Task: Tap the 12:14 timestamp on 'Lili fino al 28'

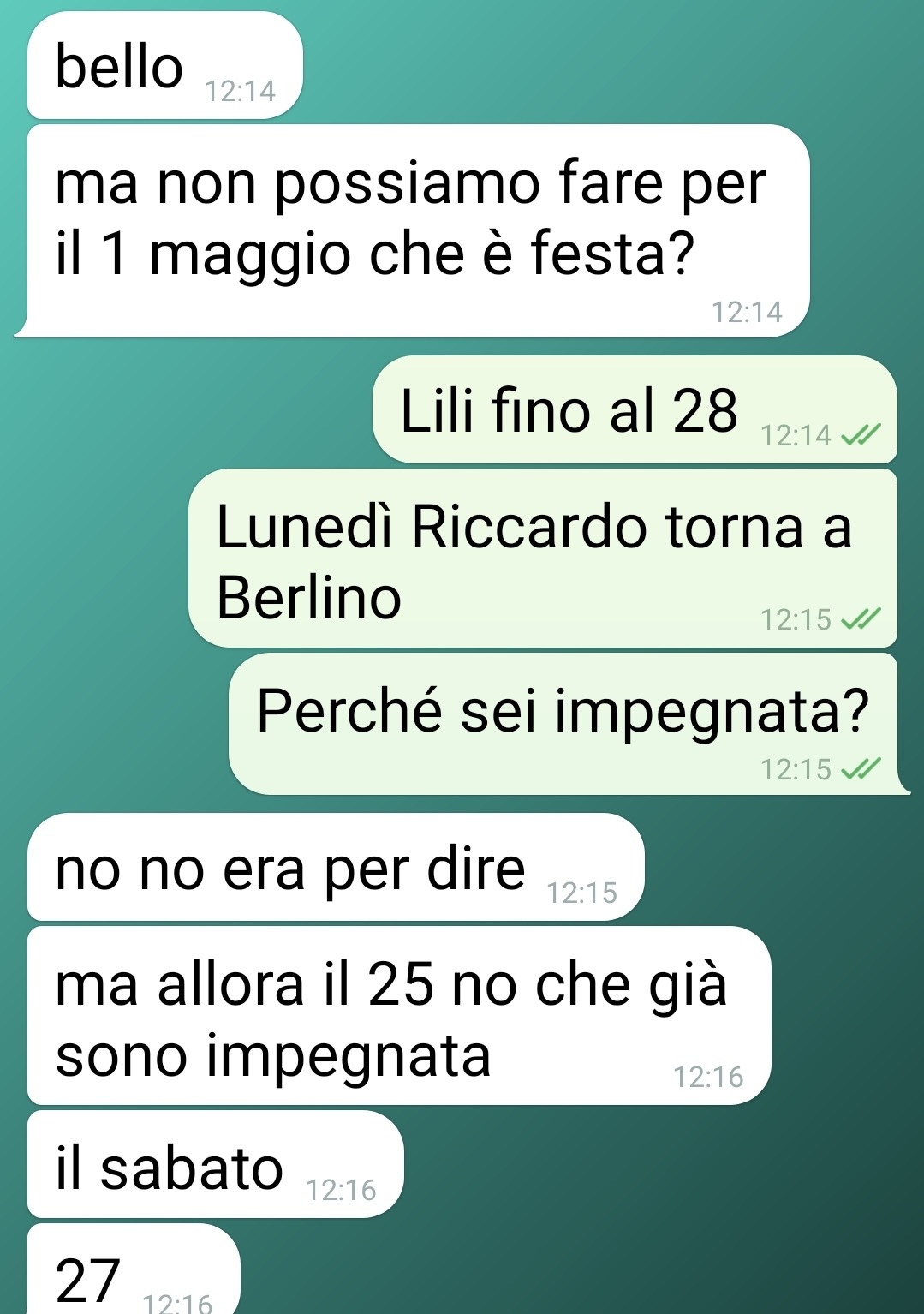Action: pyautogui.click(x=796, y=435)
